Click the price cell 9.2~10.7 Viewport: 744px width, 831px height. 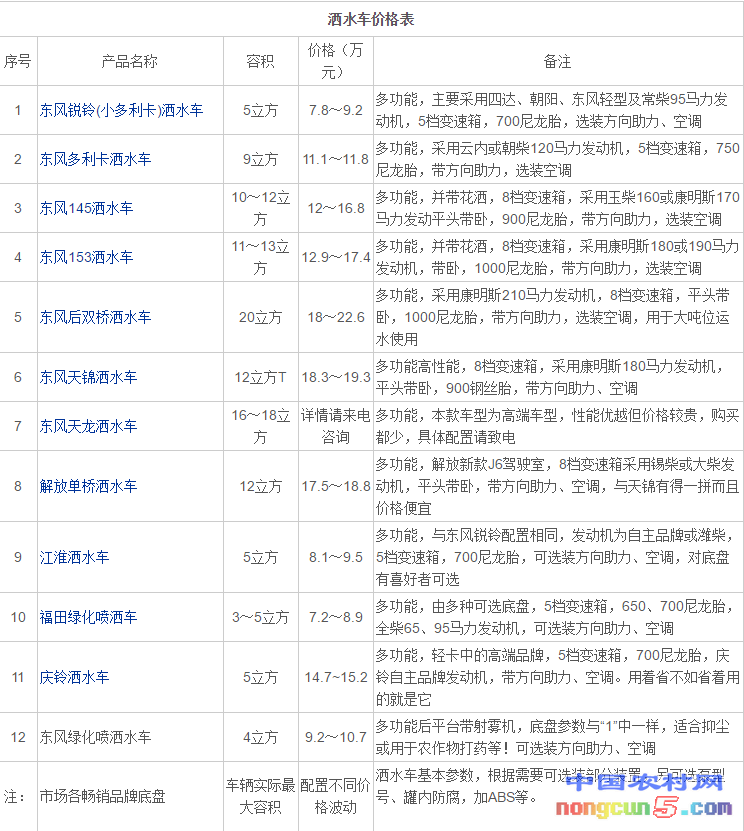point(335,737)
